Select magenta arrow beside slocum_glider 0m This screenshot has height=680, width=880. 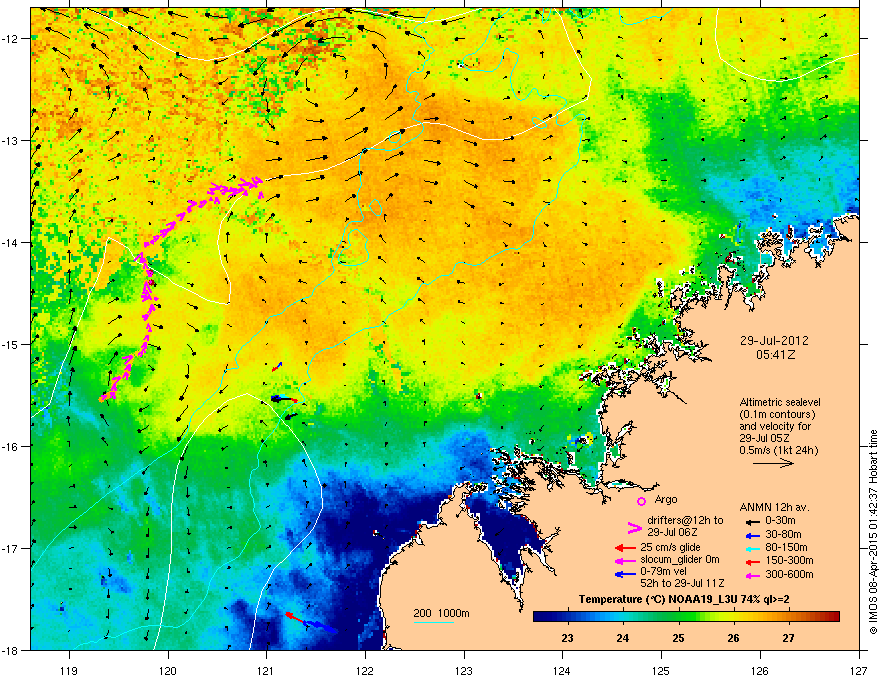(625, 560)
